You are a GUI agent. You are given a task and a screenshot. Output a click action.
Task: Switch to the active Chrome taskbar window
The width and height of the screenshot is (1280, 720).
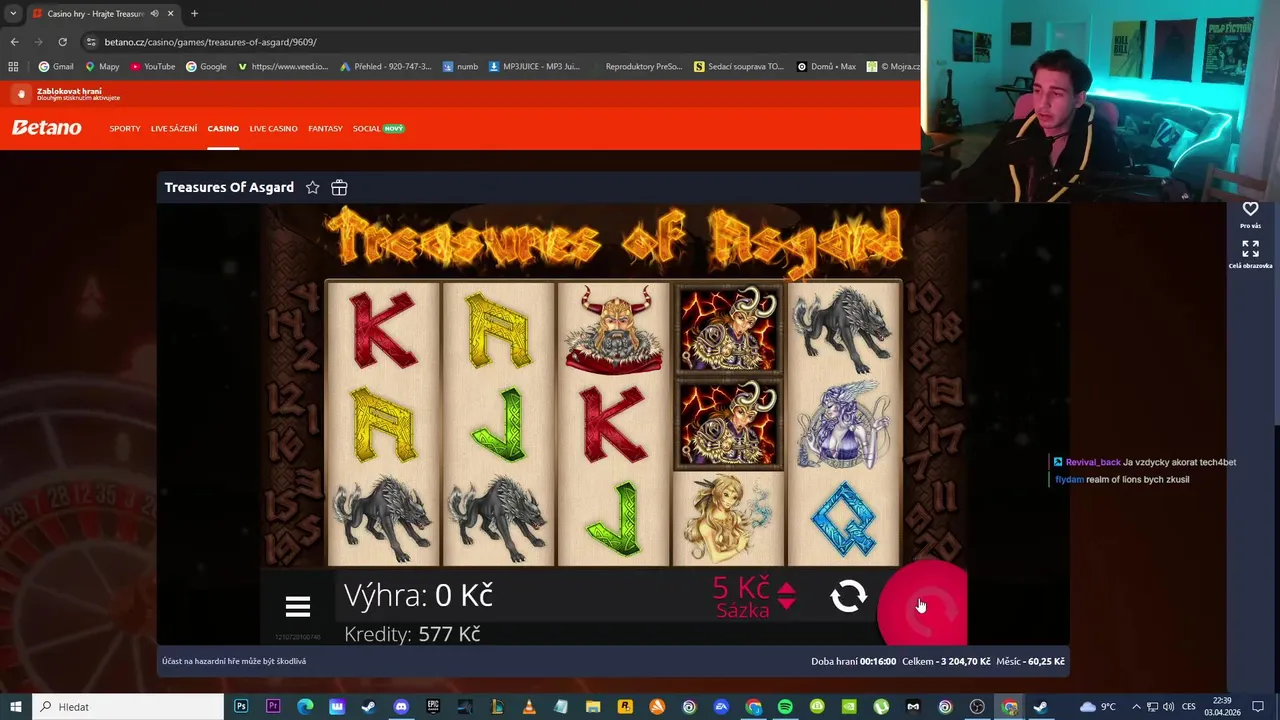tap(1010, 707)
